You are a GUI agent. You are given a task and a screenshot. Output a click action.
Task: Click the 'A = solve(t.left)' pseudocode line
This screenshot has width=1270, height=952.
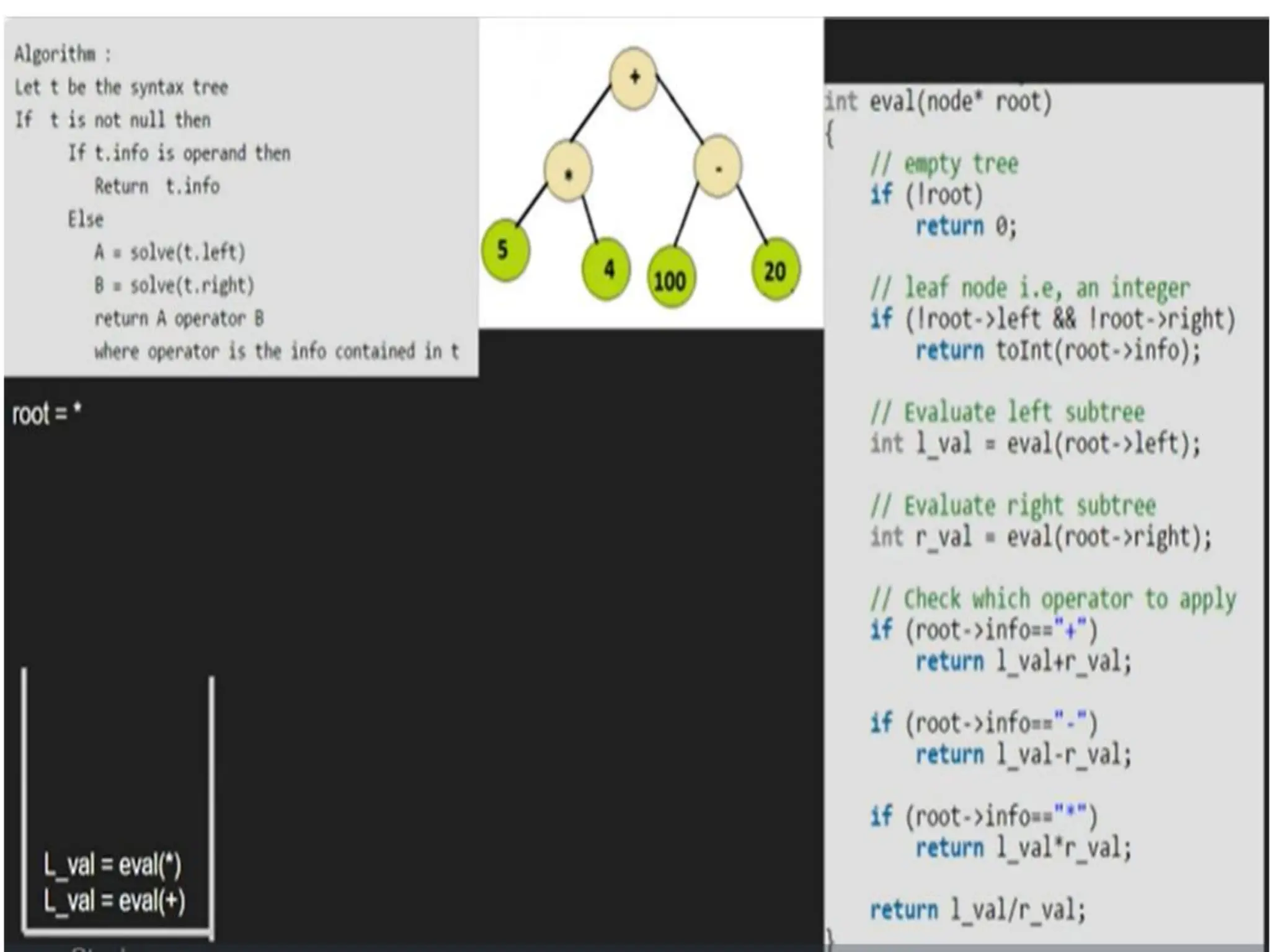[169, 252]
